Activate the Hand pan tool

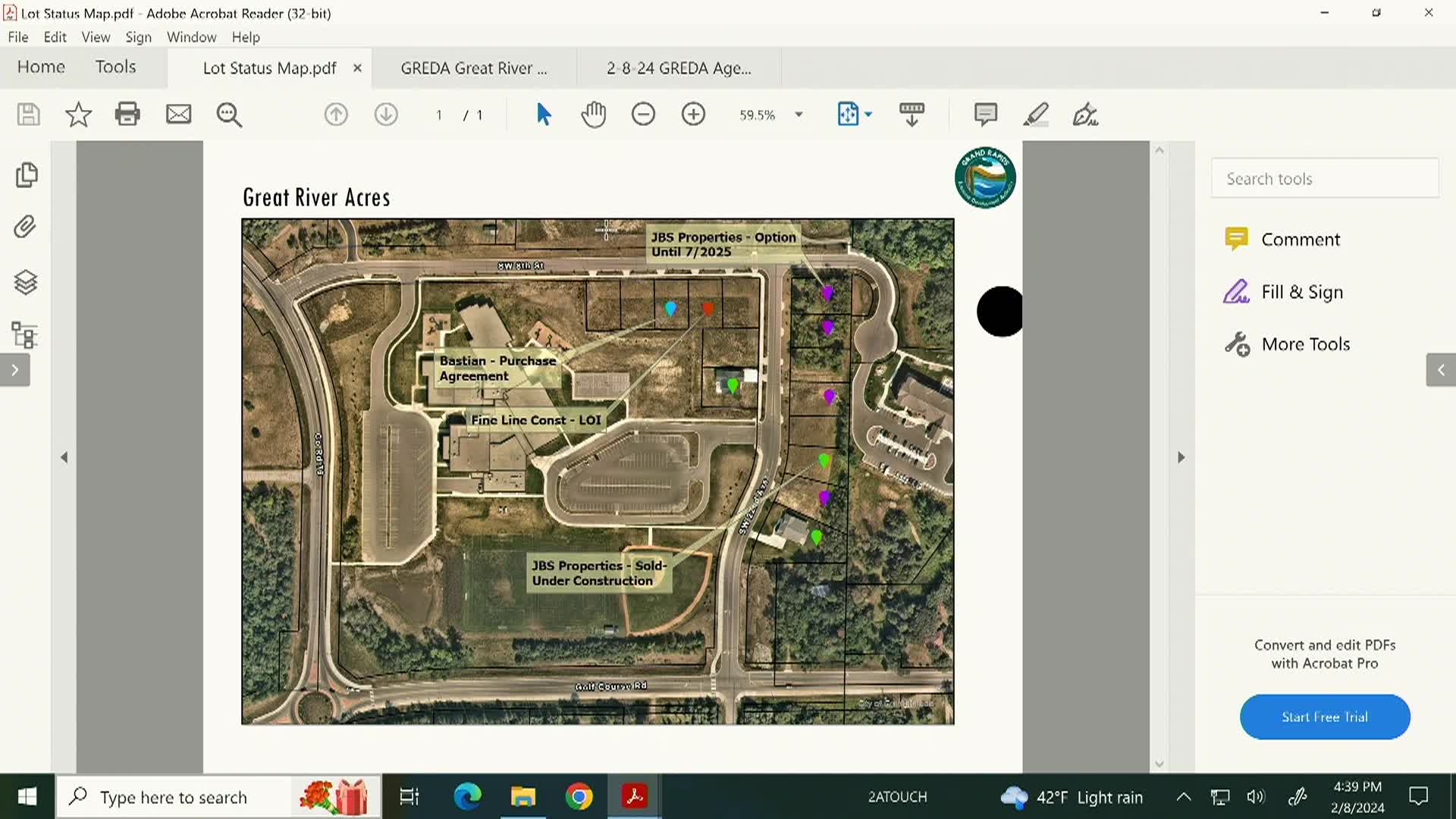[594, 115]
